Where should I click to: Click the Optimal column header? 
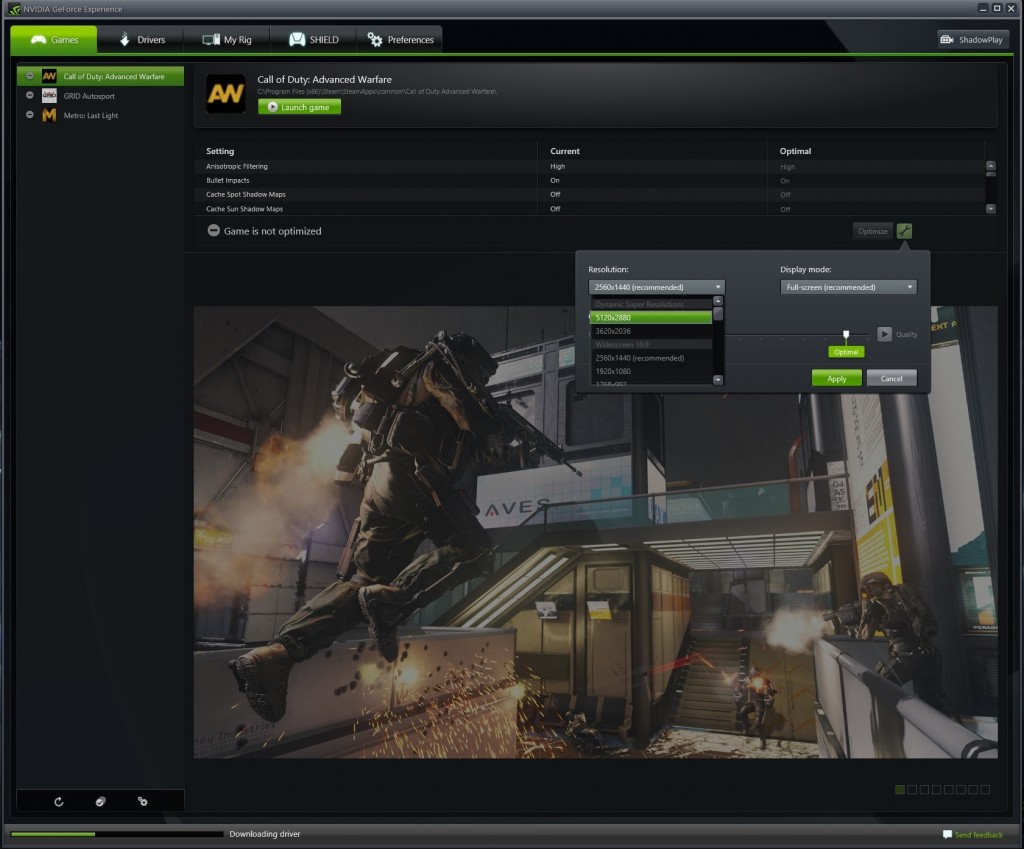pyautogui.click(x=795, y=151)
